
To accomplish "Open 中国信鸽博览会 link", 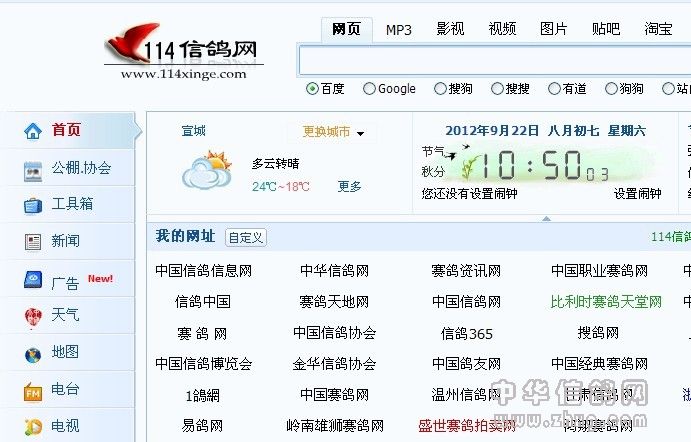I will click(x=204, y=364).
